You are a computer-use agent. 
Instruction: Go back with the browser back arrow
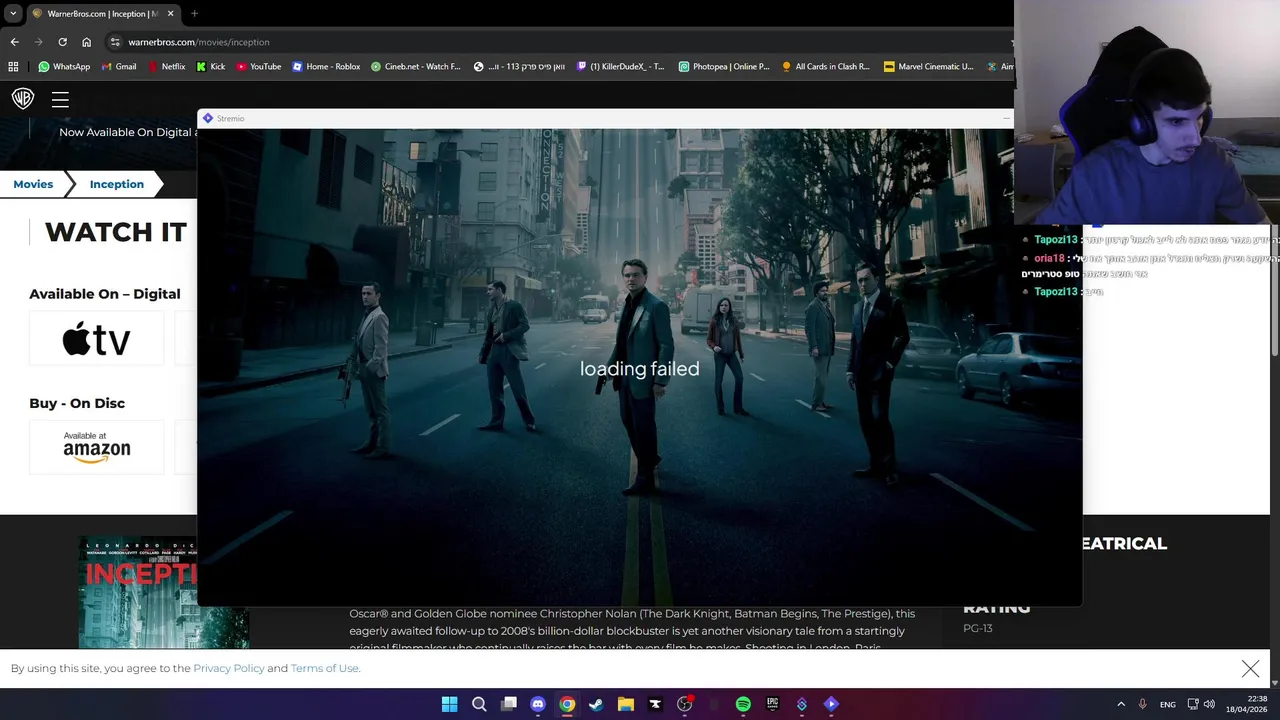click(x=14, y=42)
